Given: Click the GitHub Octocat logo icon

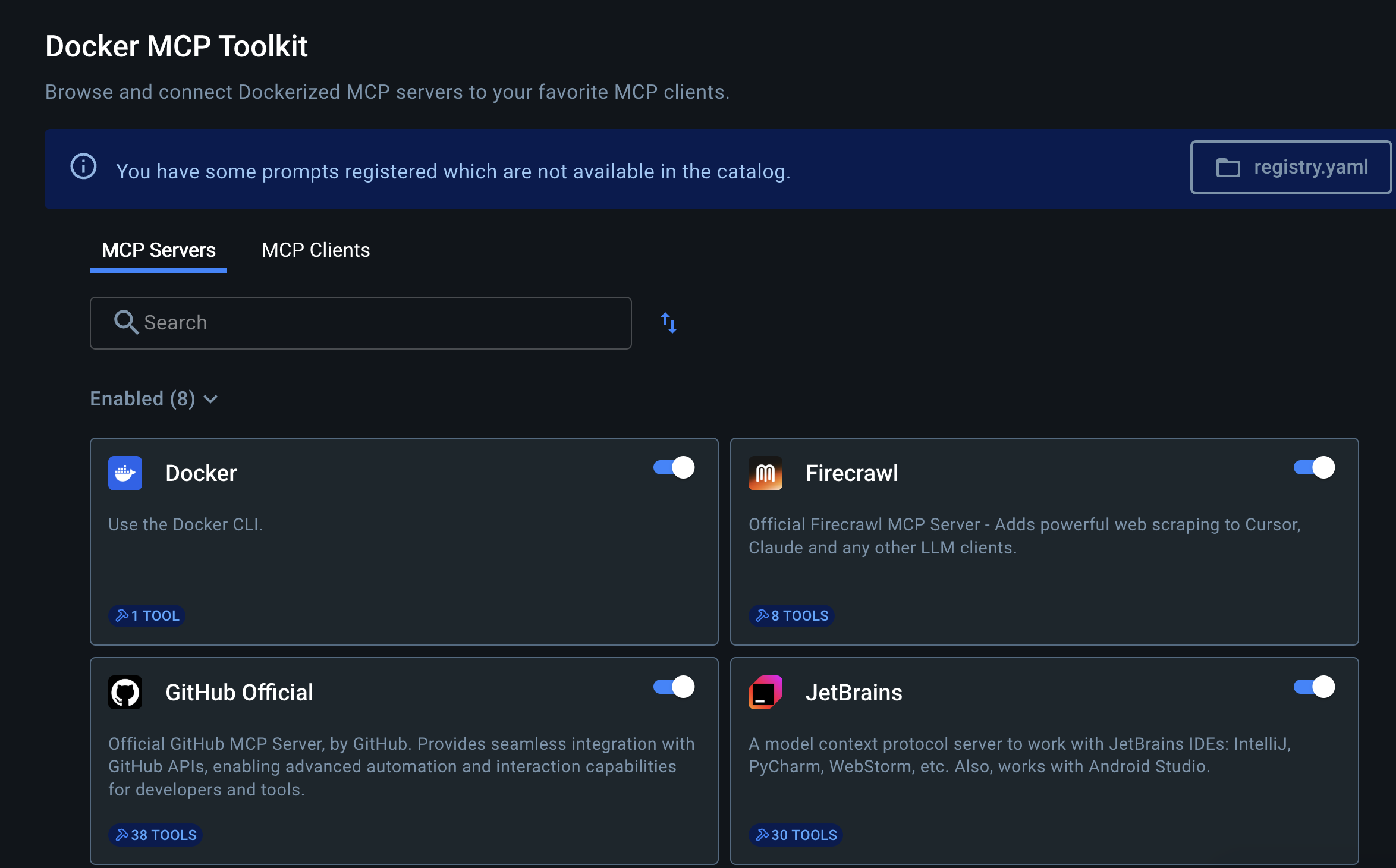Looking at the screenshot, I should (125, 692).
